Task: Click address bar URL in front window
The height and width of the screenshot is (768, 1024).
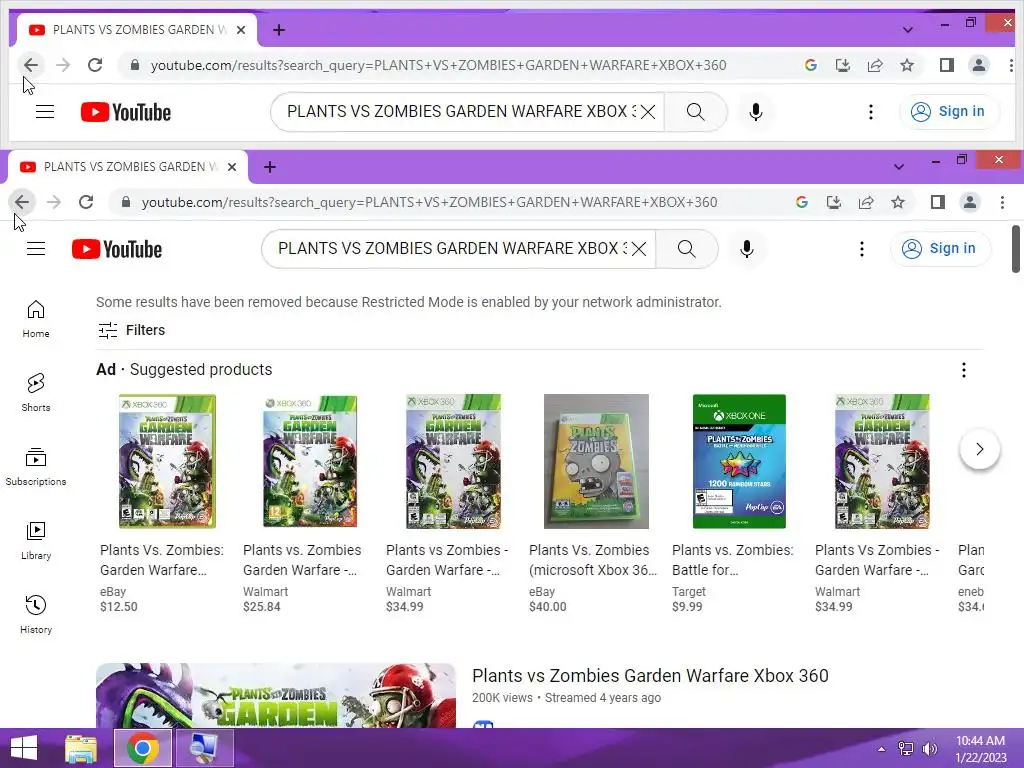Action: pyautogui.click(x=429, y=202)
